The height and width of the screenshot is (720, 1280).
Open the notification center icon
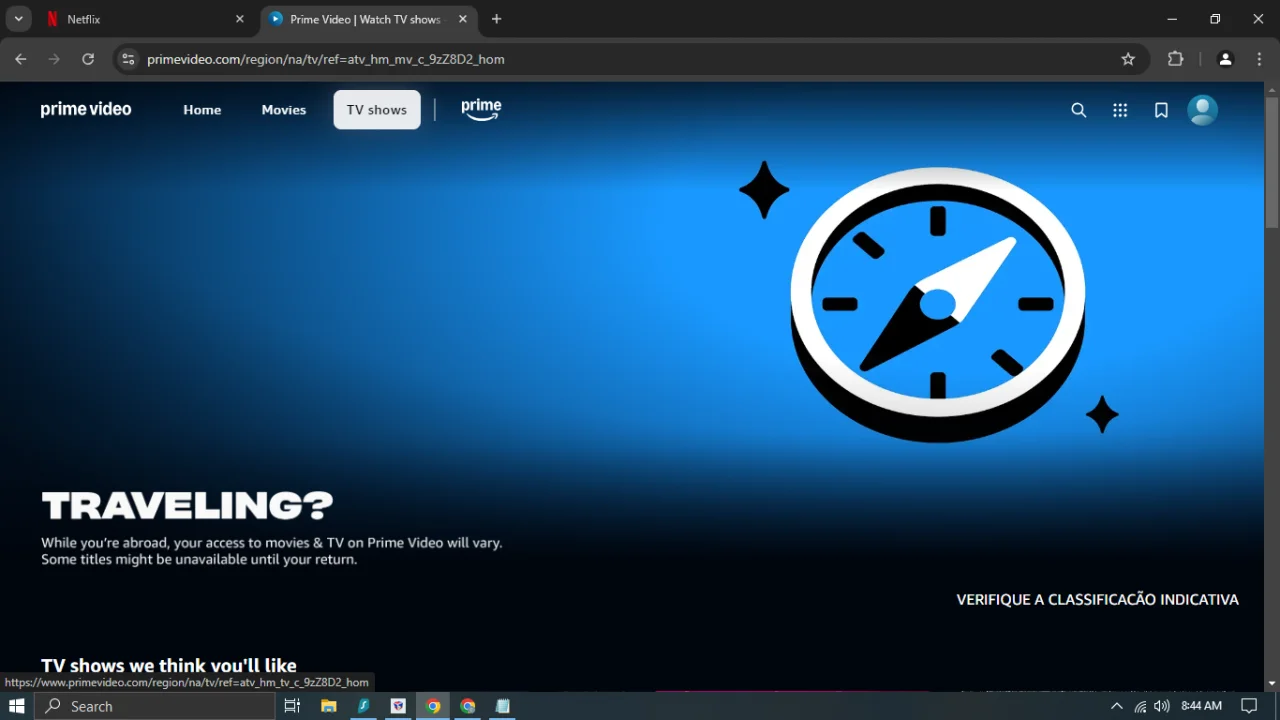point(1249,706)
